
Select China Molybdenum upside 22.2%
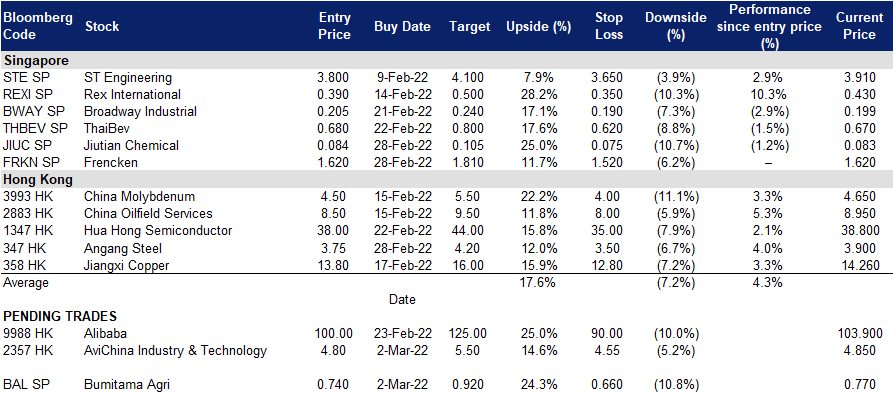coord(539,197)
